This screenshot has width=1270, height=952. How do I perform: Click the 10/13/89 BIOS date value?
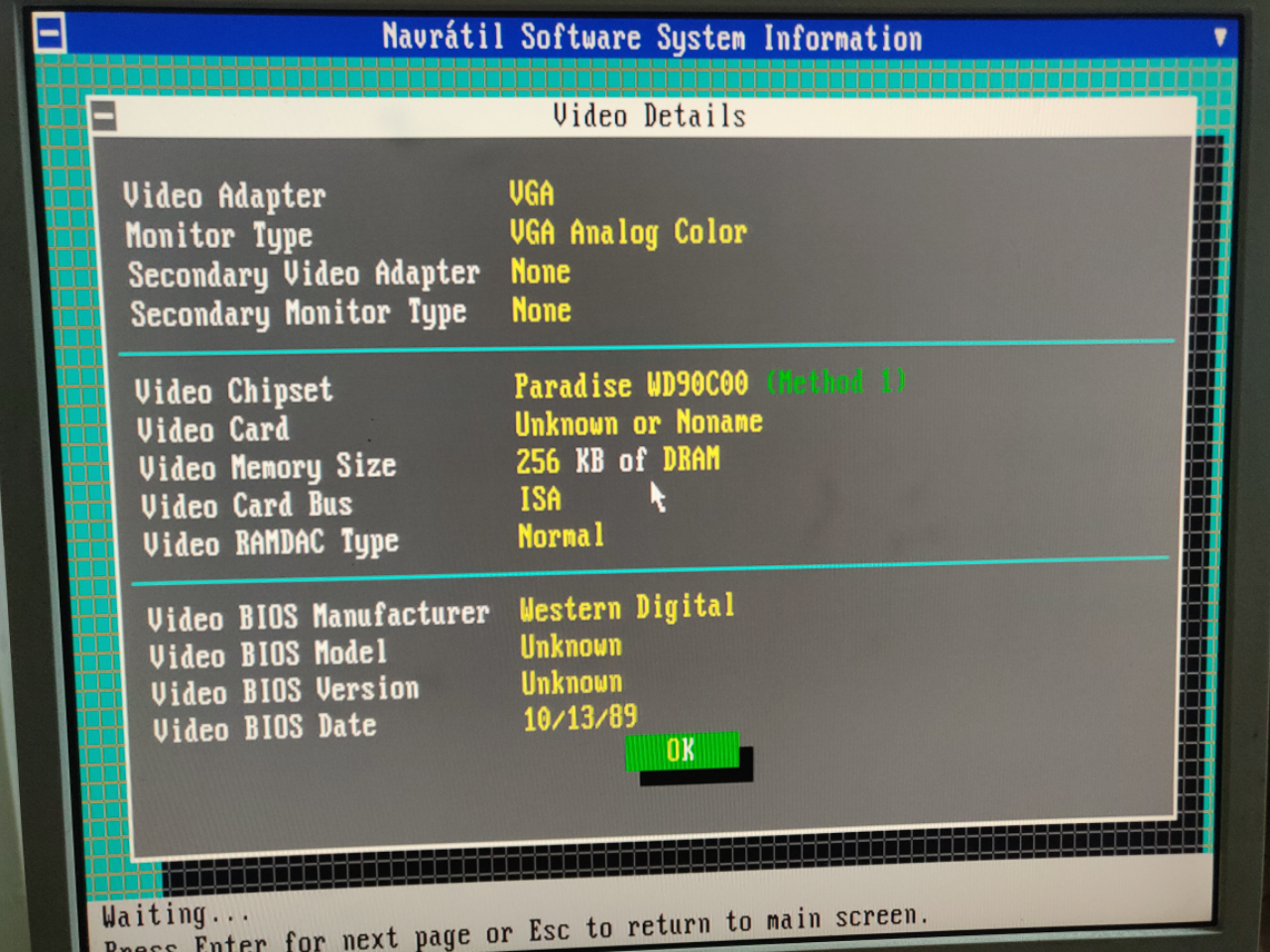tap(579, 717)
